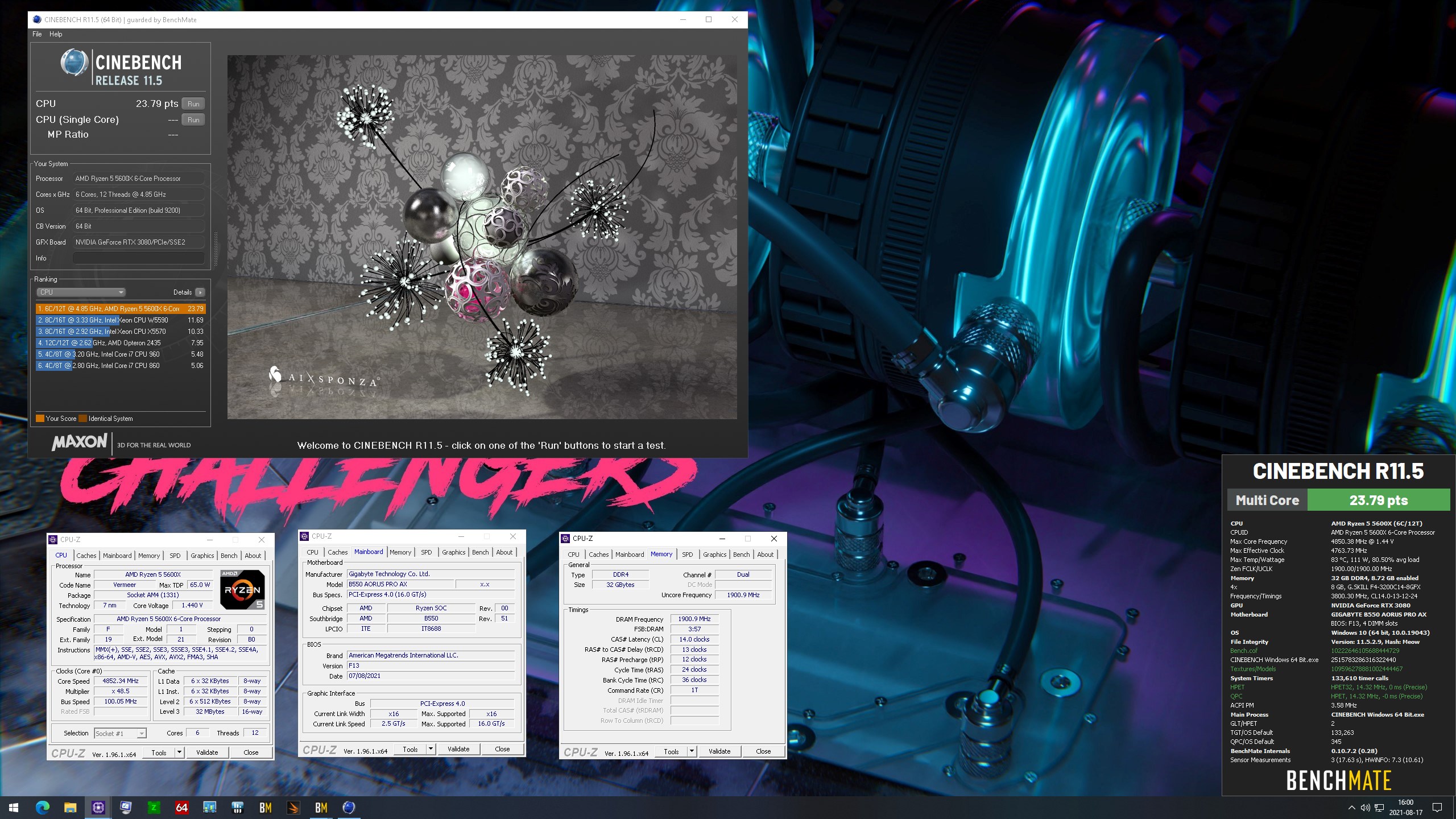The width and height of the screenshot is (1456, 819).
Task: Select the Core i7 CPU 960 ranking row
Action: pos(121,354)
